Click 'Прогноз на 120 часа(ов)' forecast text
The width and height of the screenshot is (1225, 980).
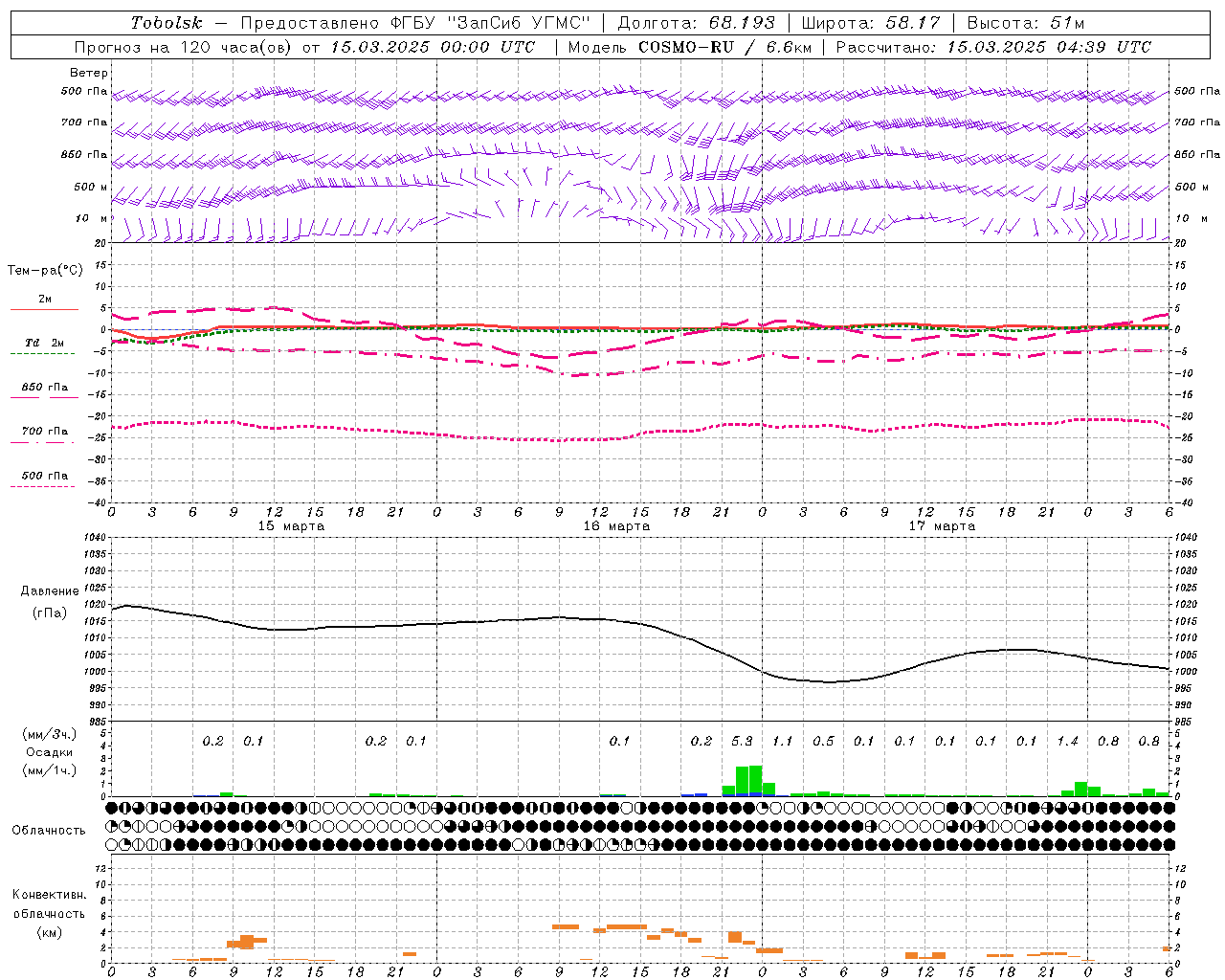click(x=184, y=47)
